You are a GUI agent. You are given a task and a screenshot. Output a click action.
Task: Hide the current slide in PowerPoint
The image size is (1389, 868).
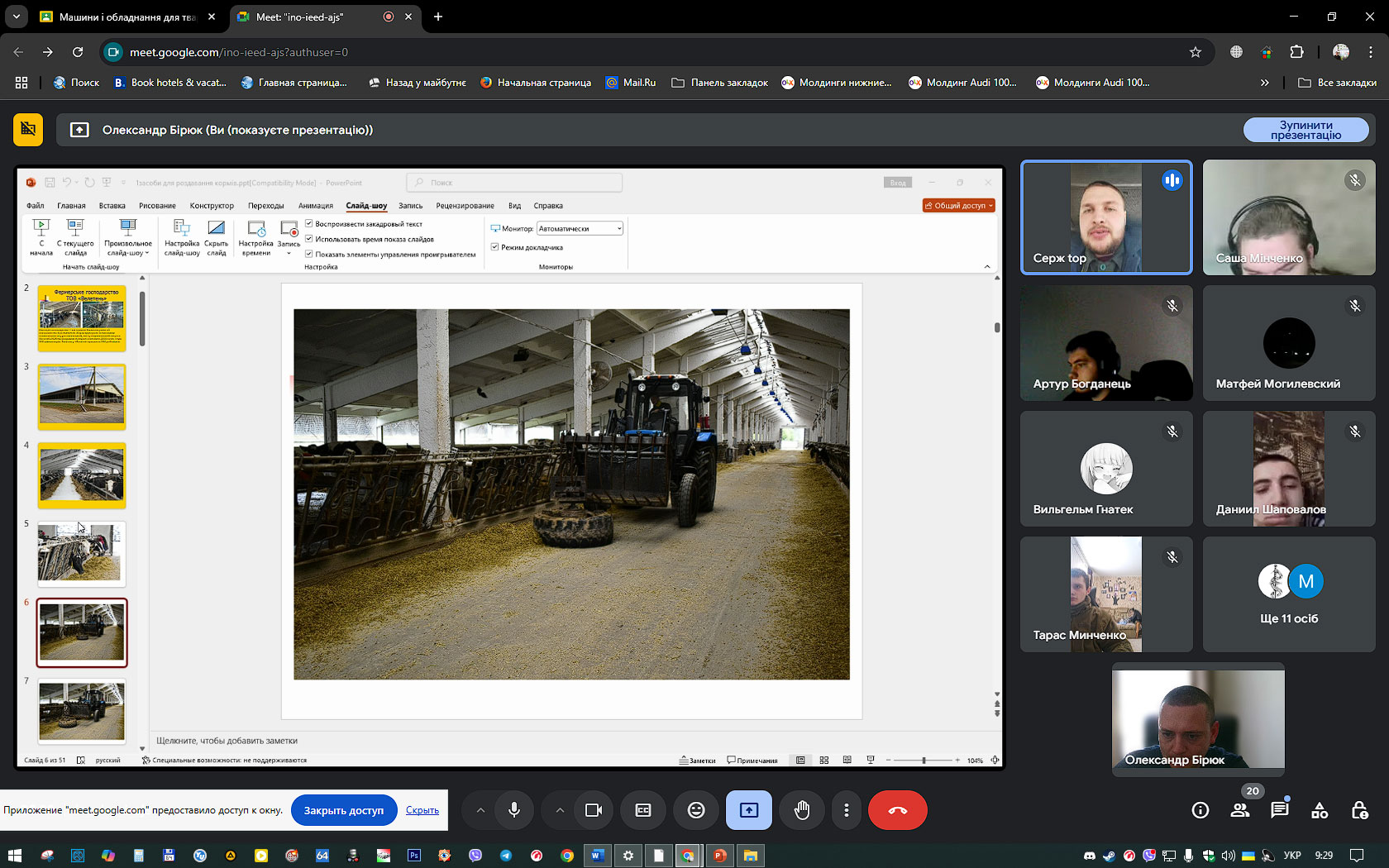pos(217,237)
